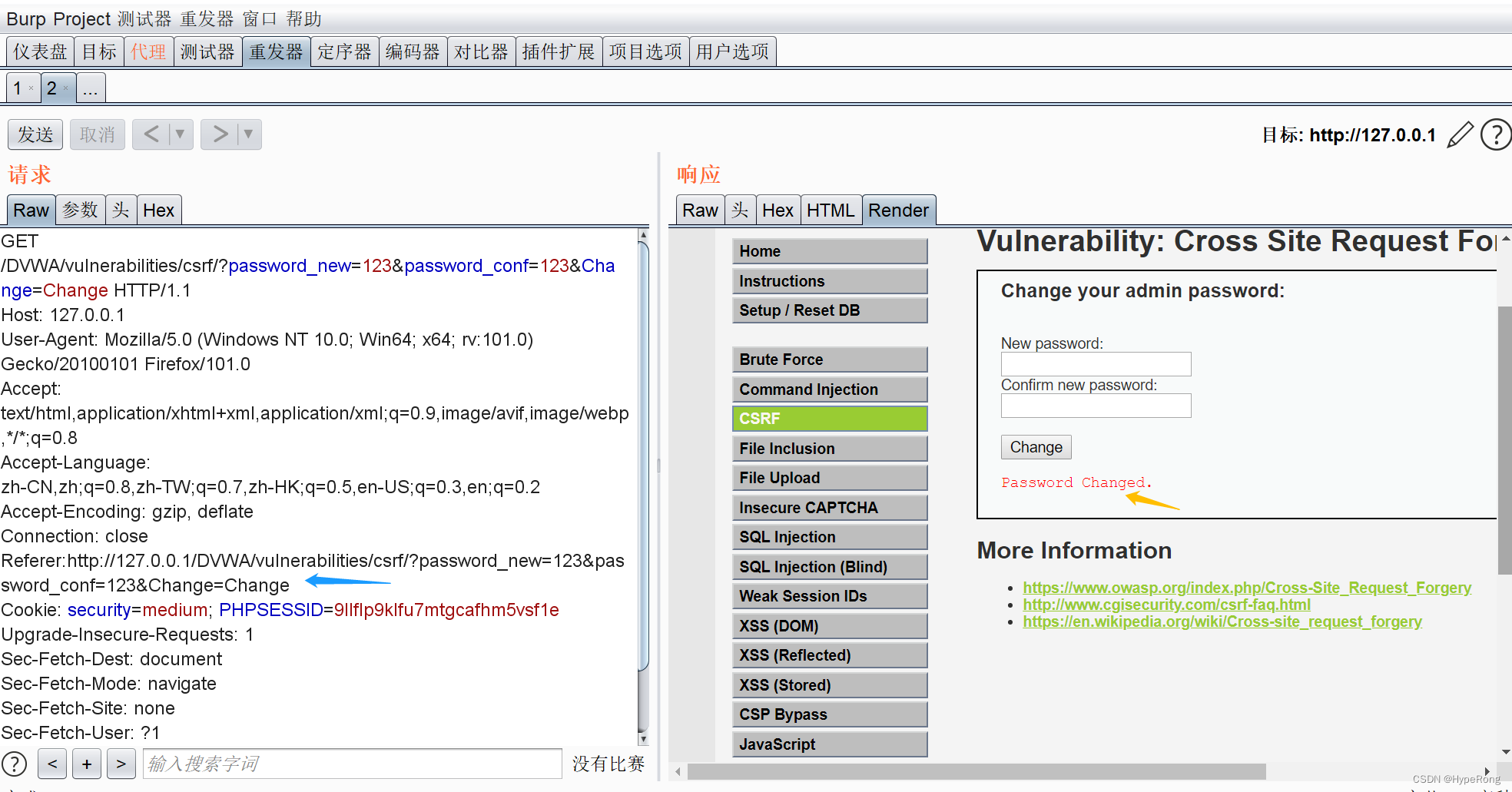The width and height of the screenshot is (1512, 792).
Task: Open the cgisecurity csrf-faq link
Action: 1166,605
